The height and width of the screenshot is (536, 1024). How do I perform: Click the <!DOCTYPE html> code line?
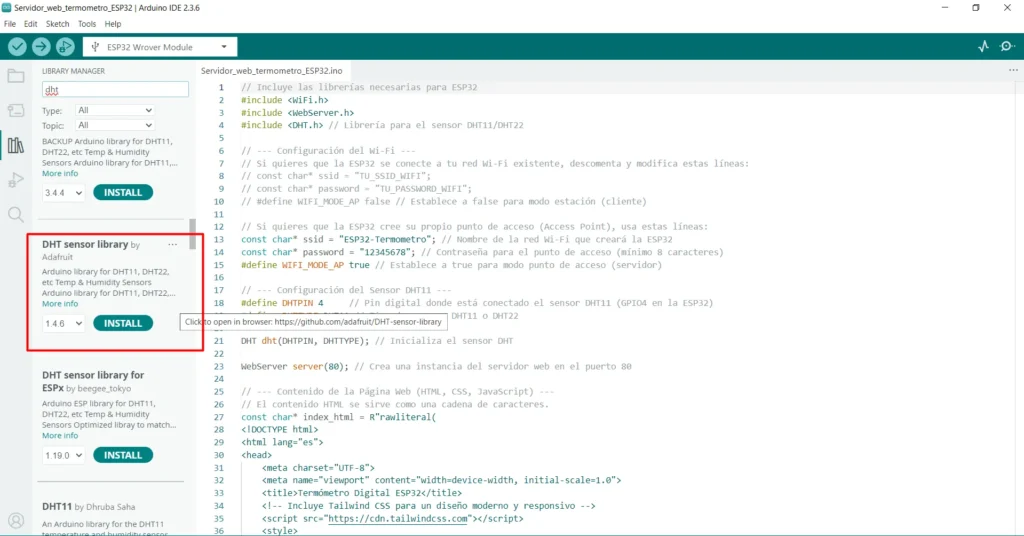click(280, 430)
